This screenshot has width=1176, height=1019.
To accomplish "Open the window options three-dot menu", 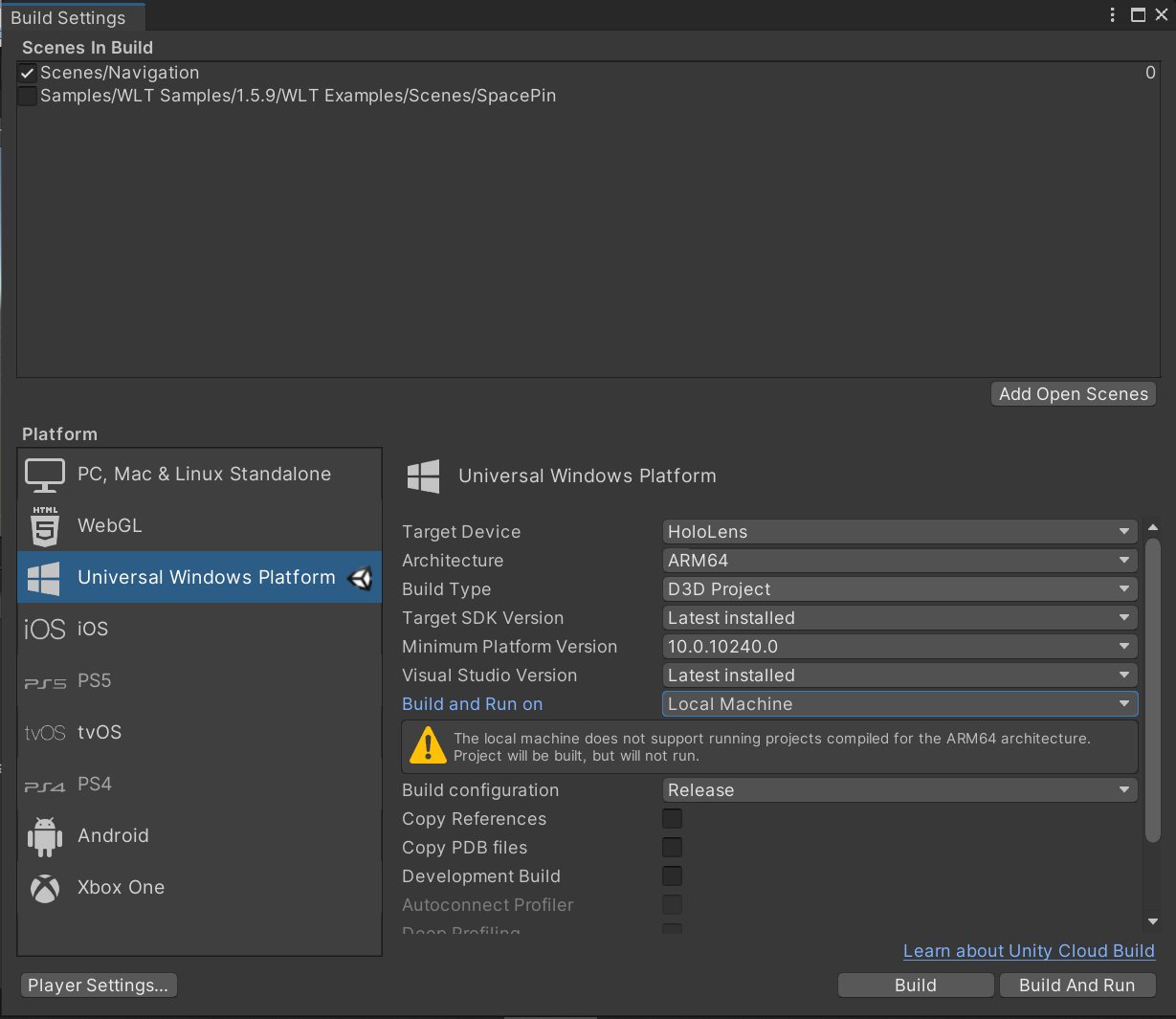I will pos(1111,15).
